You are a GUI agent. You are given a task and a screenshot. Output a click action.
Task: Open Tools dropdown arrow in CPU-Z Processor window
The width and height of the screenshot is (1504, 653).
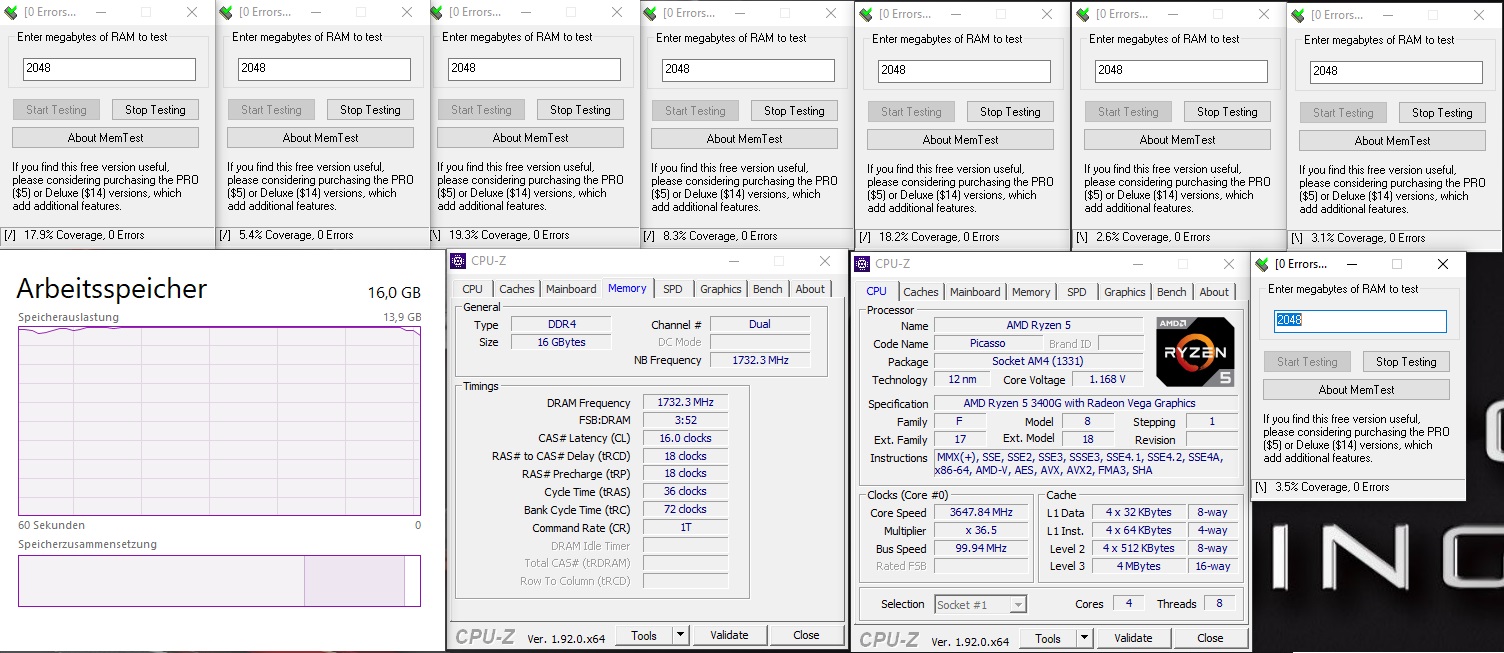1084,638
